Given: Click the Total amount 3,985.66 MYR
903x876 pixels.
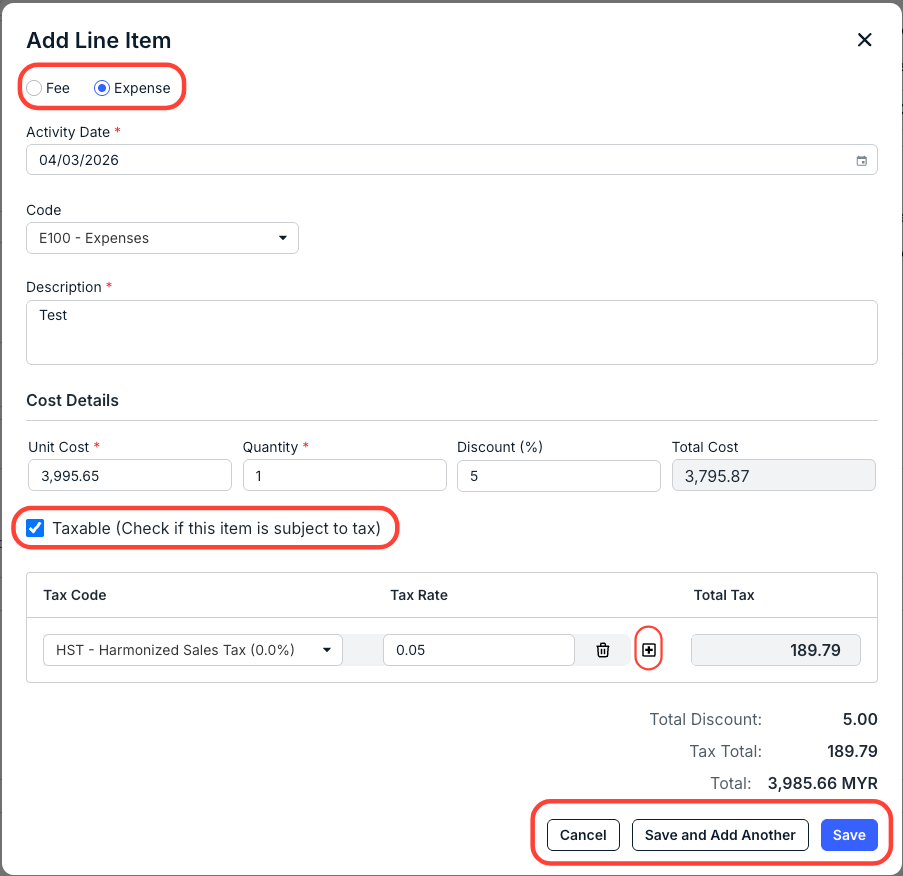Looking at the screenshot, I should pos(822,783).
